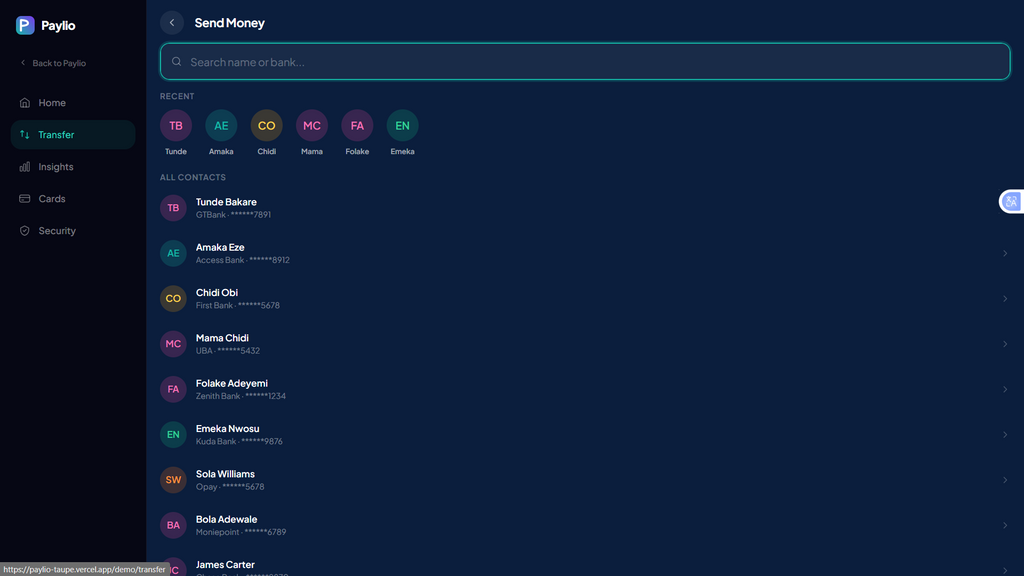Select contact name Sola Williams

(225, 474)
